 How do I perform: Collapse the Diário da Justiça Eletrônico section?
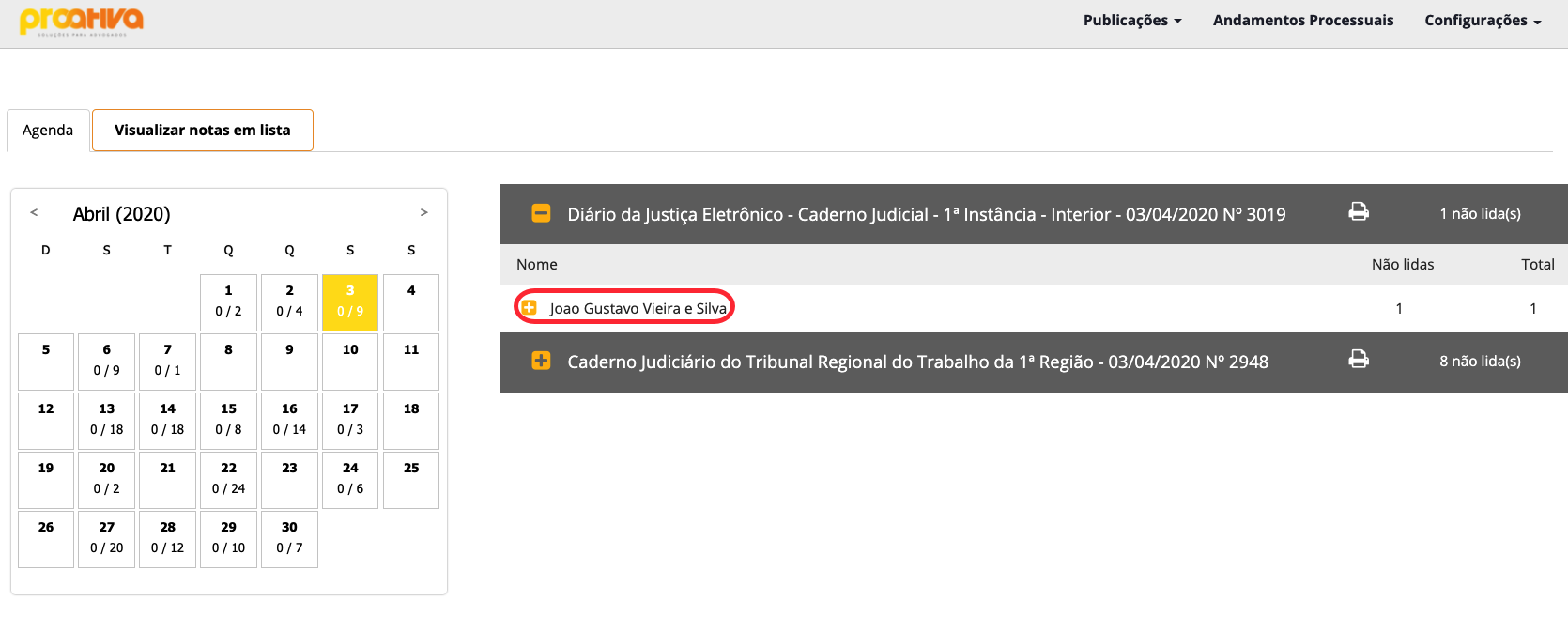pyautogui.click(x=541, y=213)
